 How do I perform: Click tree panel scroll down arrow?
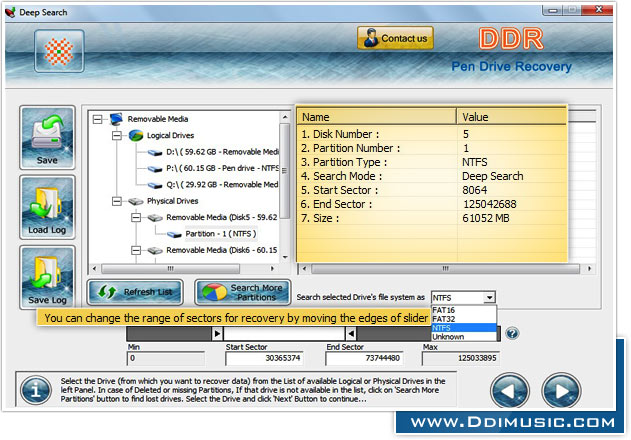285,257
